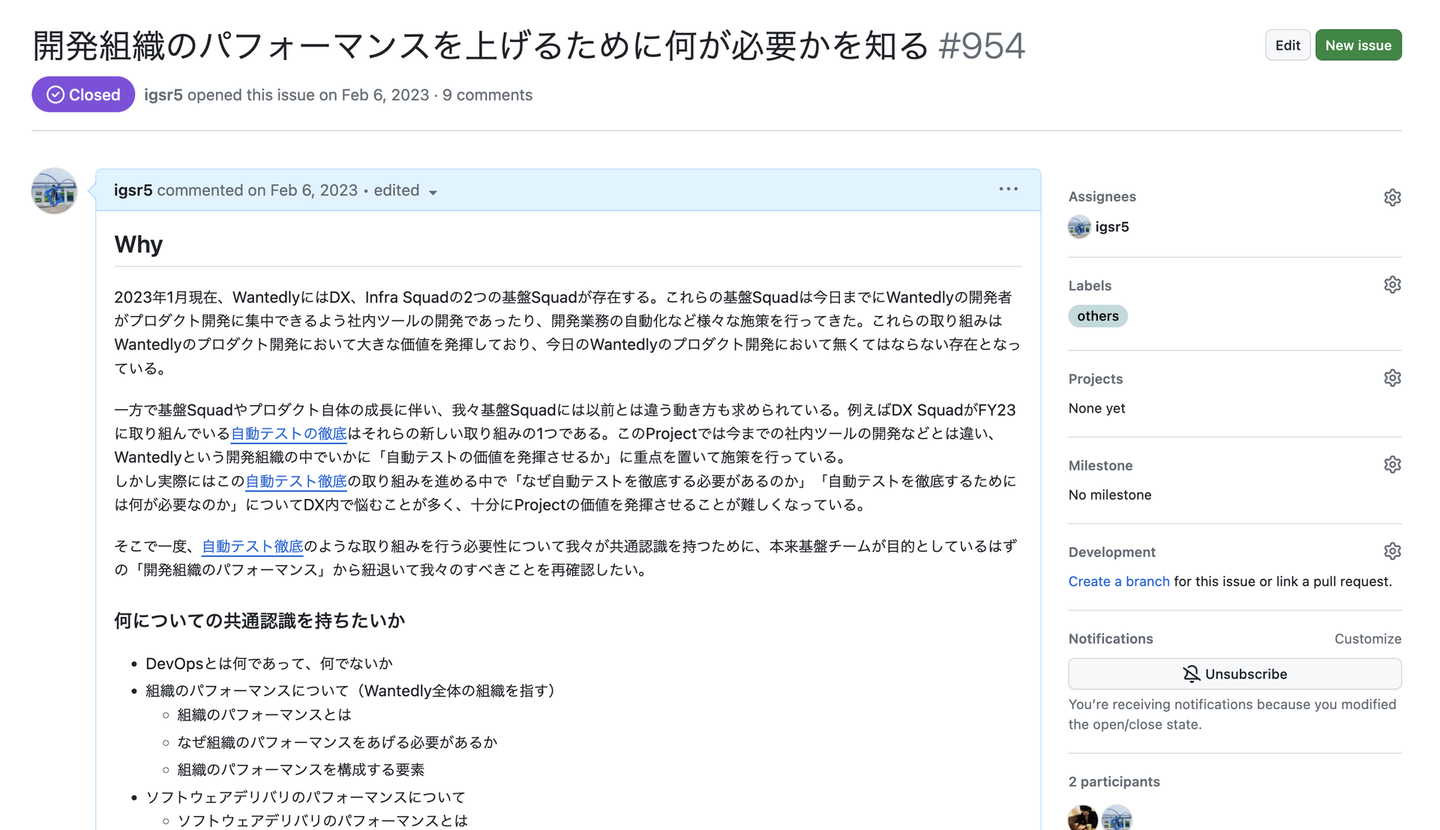Click the bullet なぜ組織のパフォーマンスをあげる必要があるか
Screen dimensions: 1440x830
click(337, 742)
